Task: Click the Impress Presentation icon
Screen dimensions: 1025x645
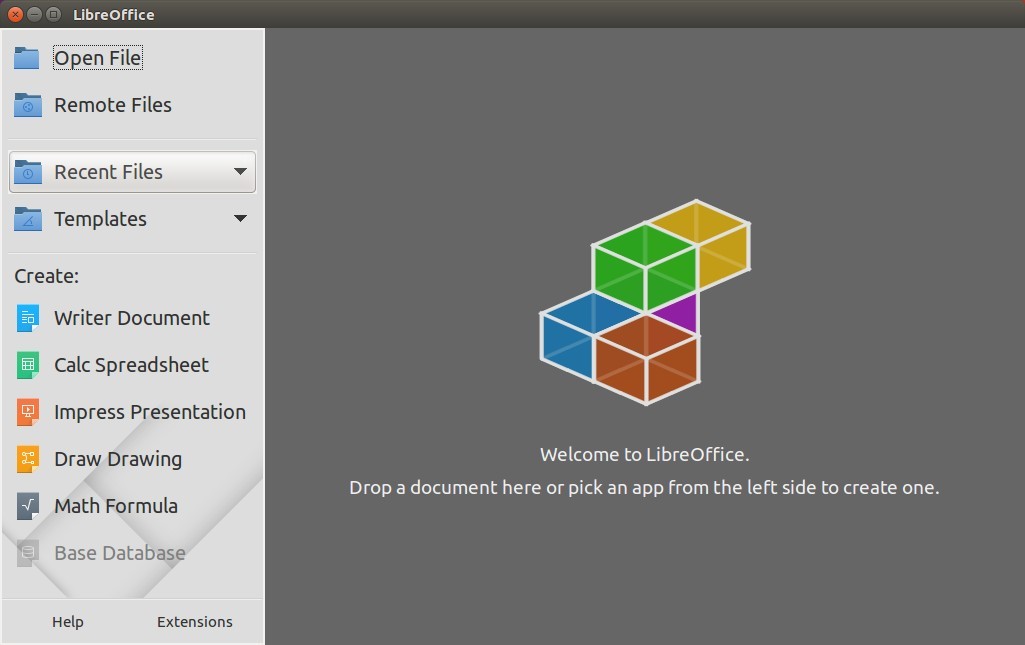Action: 27,412
